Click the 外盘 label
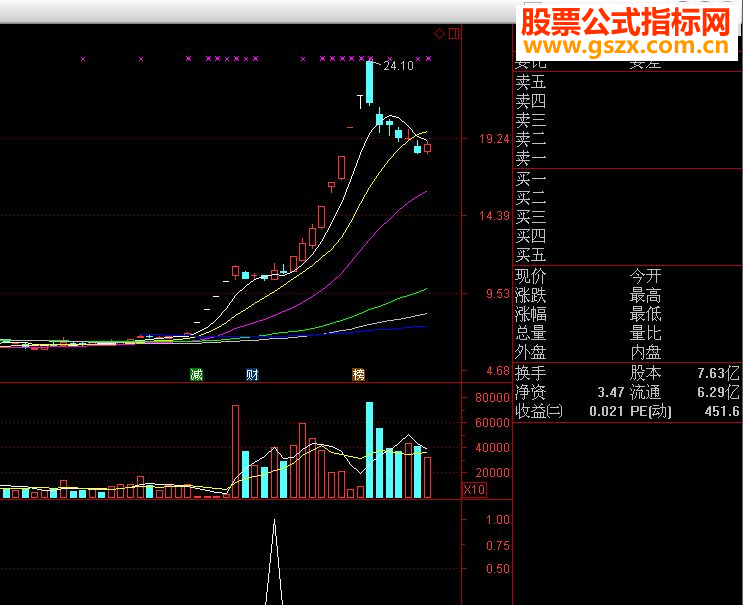The width and height of the screenshot is (743, 605). pos(531,352)
